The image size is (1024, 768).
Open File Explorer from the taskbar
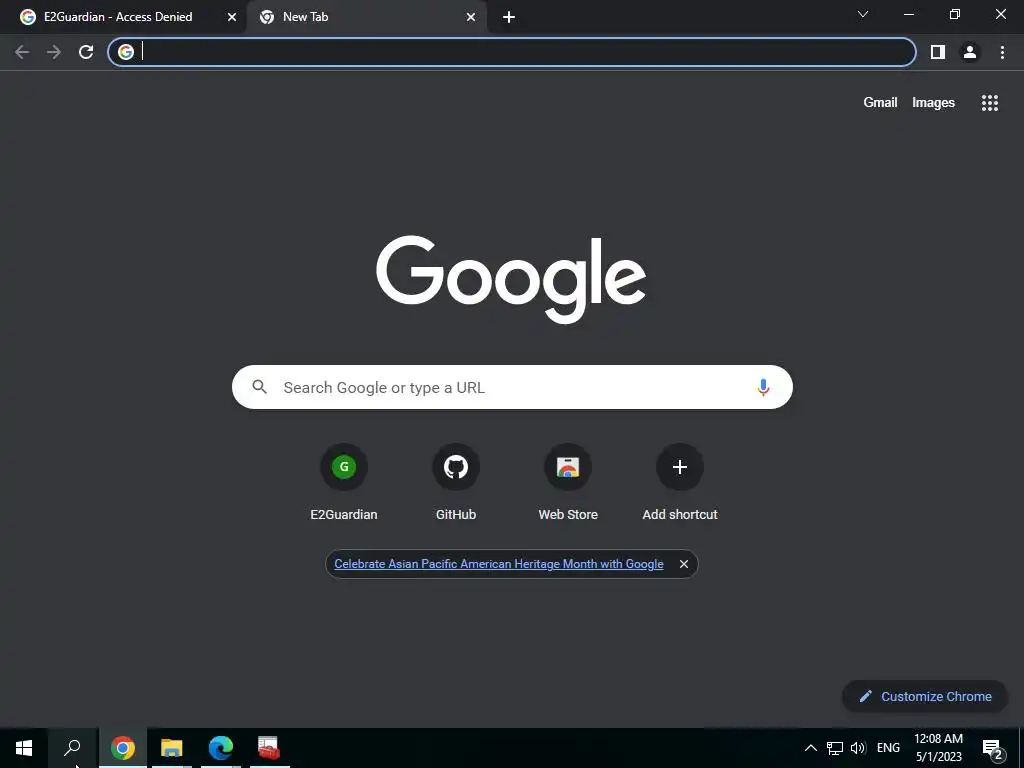pyautogui.click(x=172, y=748)
